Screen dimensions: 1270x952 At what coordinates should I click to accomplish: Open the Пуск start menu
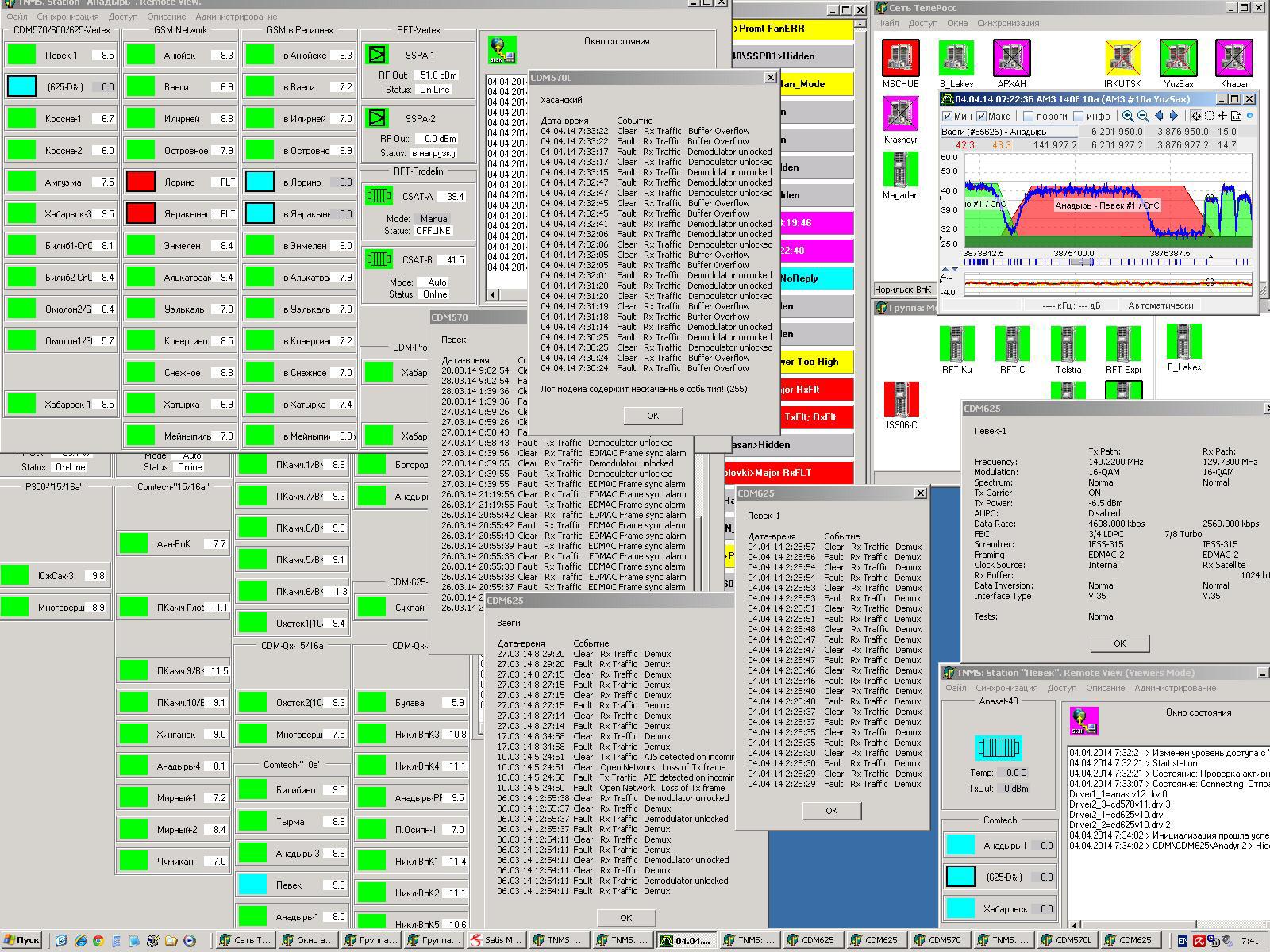[x=21, y=940]
